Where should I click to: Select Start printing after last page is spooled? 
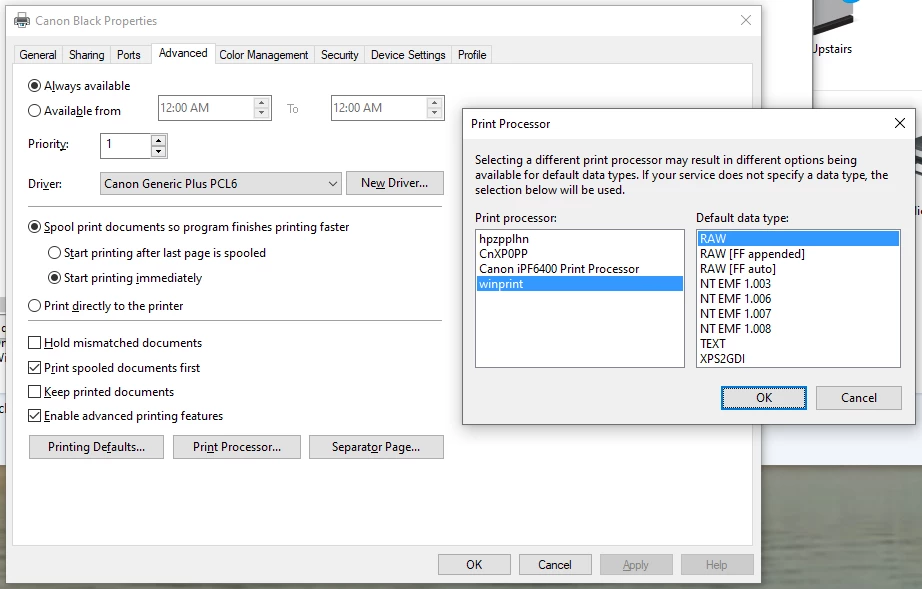tap(54, 253)
